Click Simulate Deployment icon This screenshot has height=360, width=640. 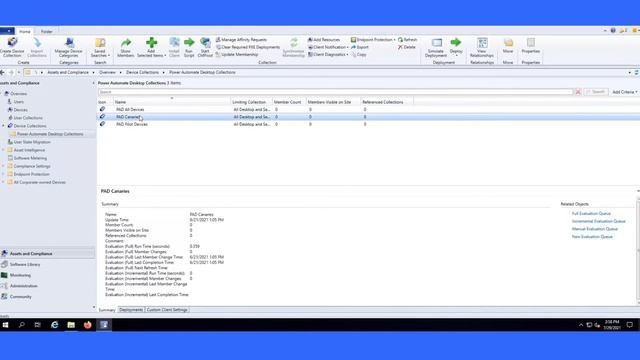(x=436, y=42)
